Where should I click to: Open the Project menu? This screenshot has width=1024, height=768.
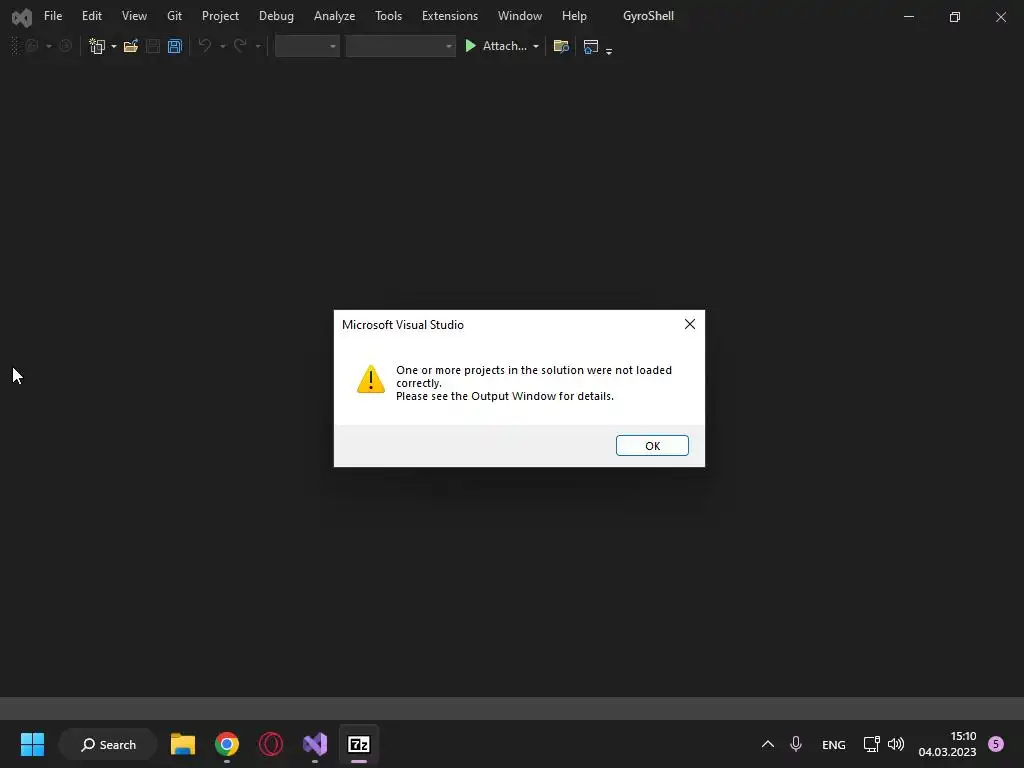coord(220,16)
